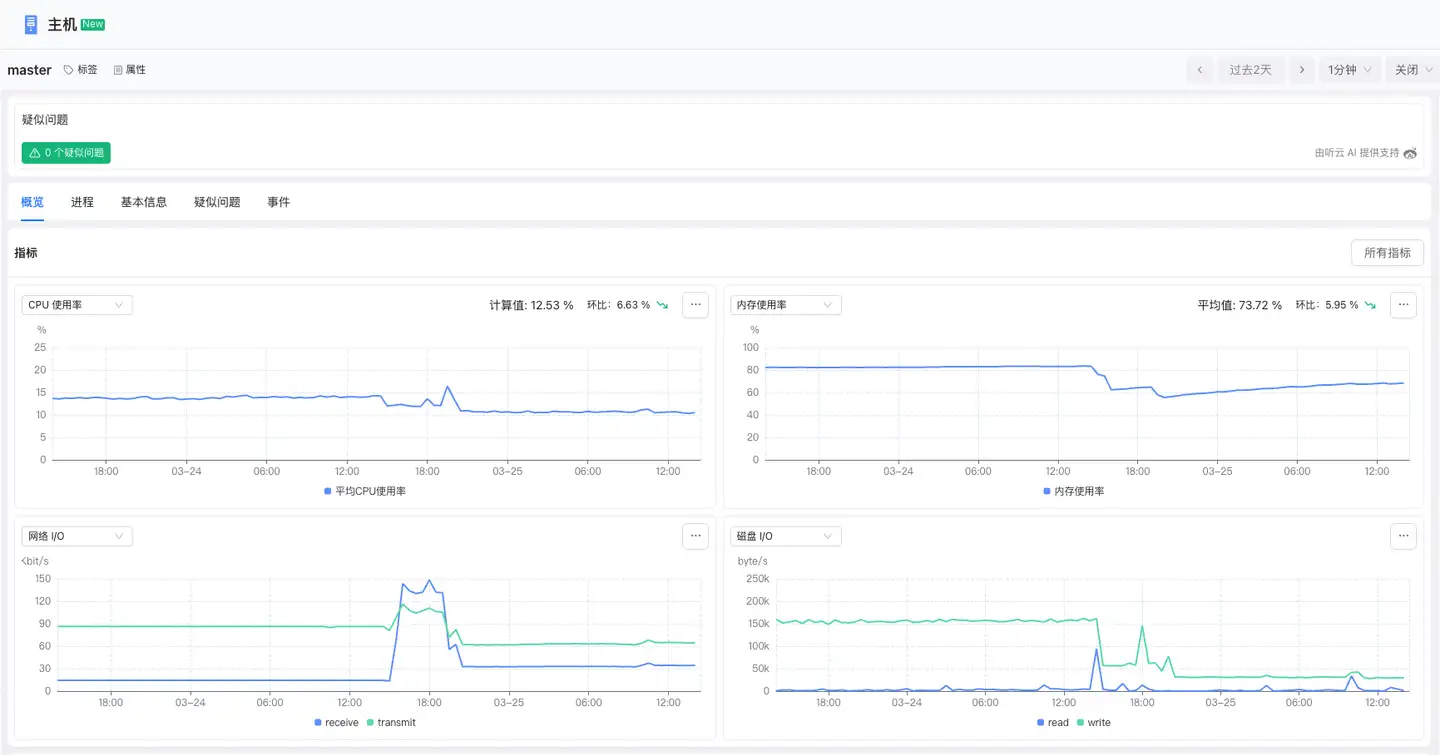1440x755 pixels.
Task: Expand the 1分钟 interval dropdown
Action: point(1349,70)
